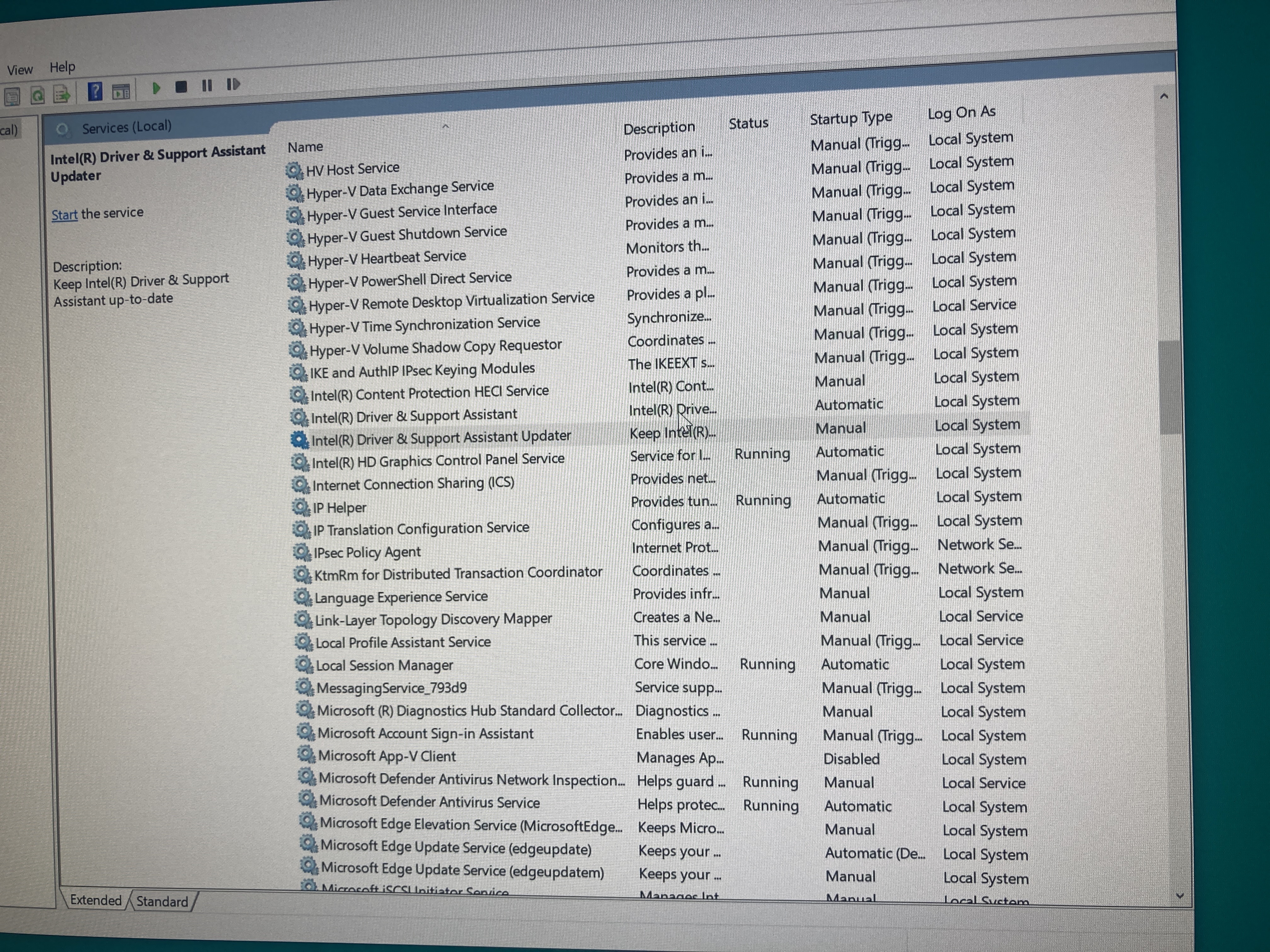Screen dimensions: 1270x952
Task: Click the gear icon beside IPsec Policy Agent
Action: [x=301, y=552]
